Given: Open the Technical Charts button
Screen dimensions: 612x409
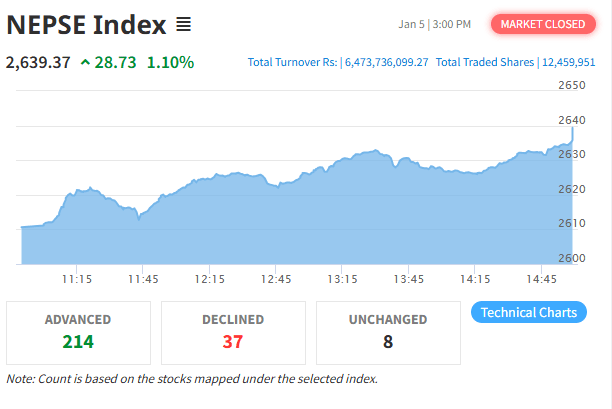Looking at the screenshot, I should (x=528, y=312).
